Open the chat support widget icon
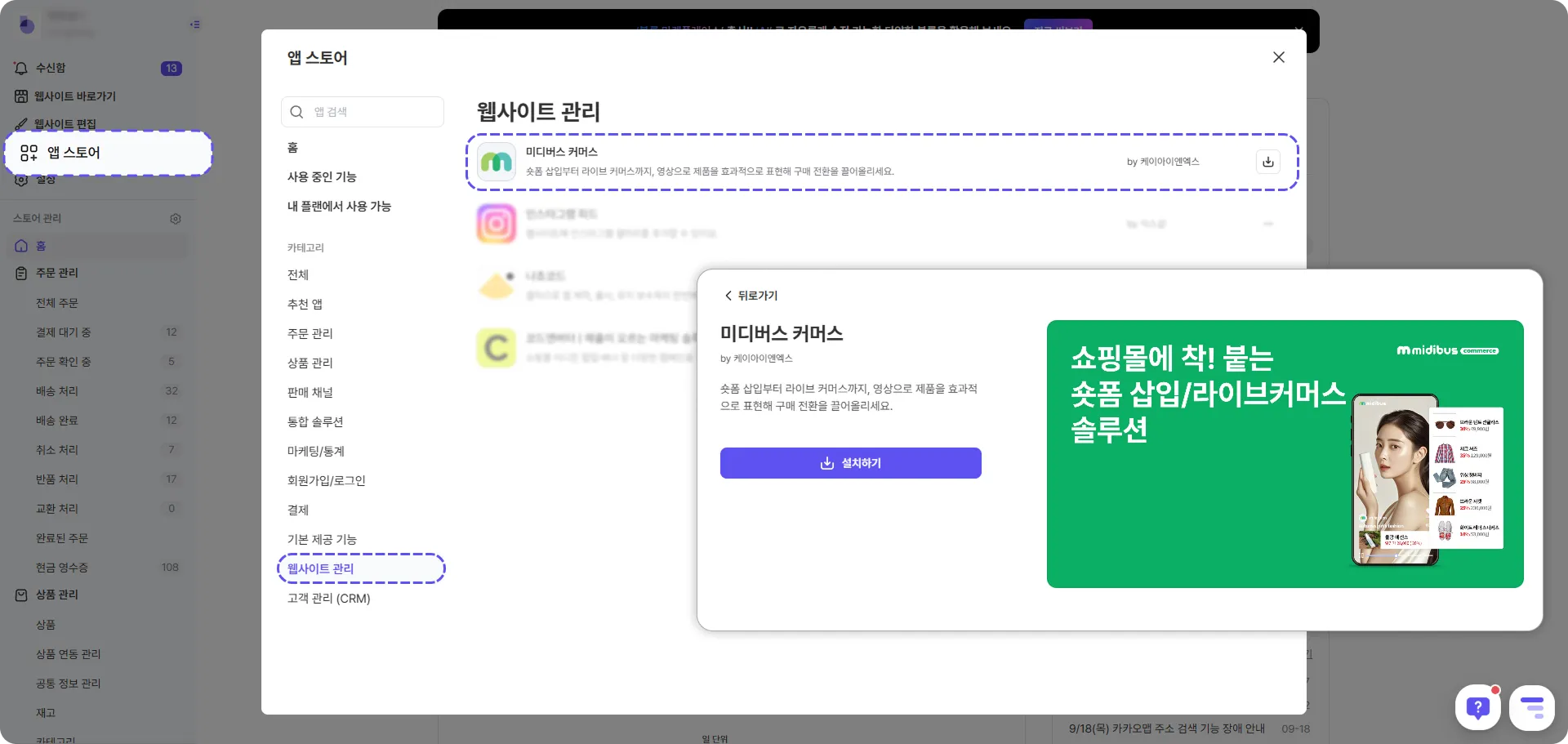This screenshot has width=1568, height=744. pos(1532,707)
